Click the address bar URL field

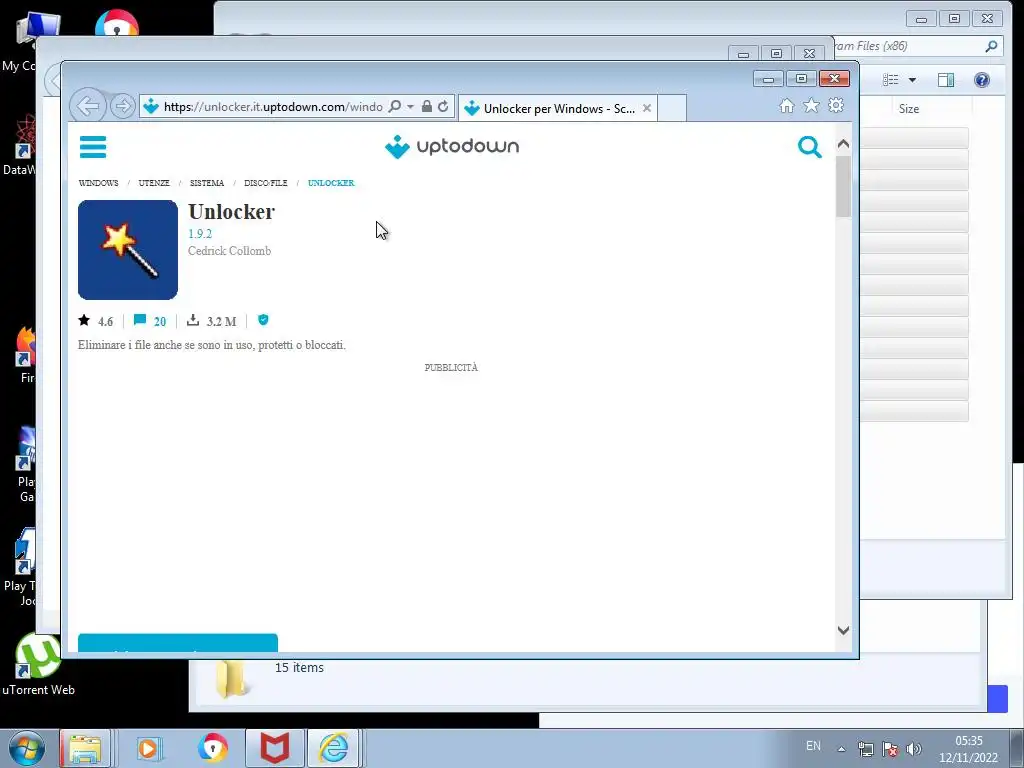tap(272, 106)
